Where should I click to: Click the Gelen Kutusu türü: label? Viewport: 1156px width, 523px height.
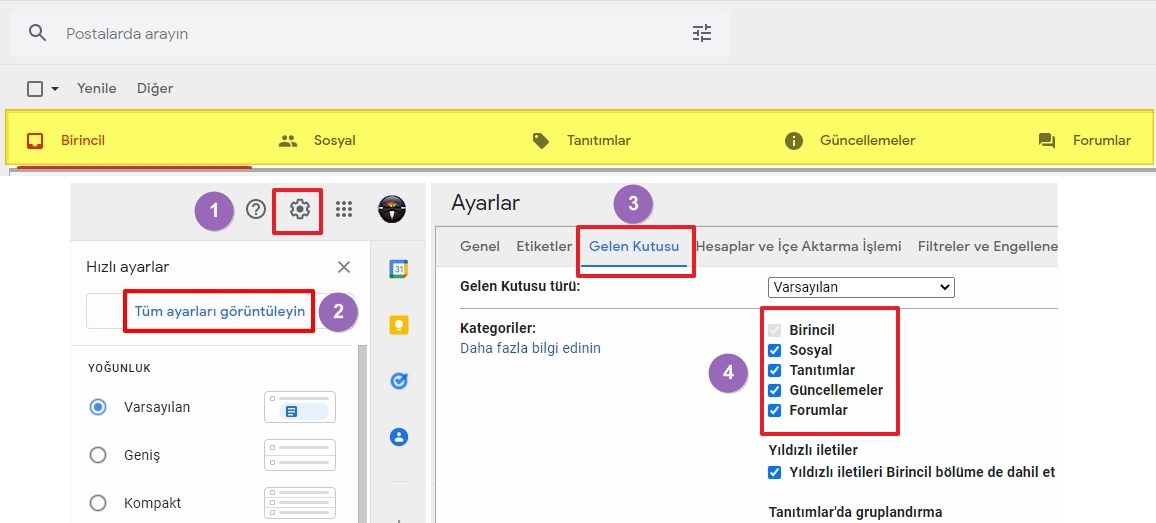pyautogui.click(x=520, y=285)
